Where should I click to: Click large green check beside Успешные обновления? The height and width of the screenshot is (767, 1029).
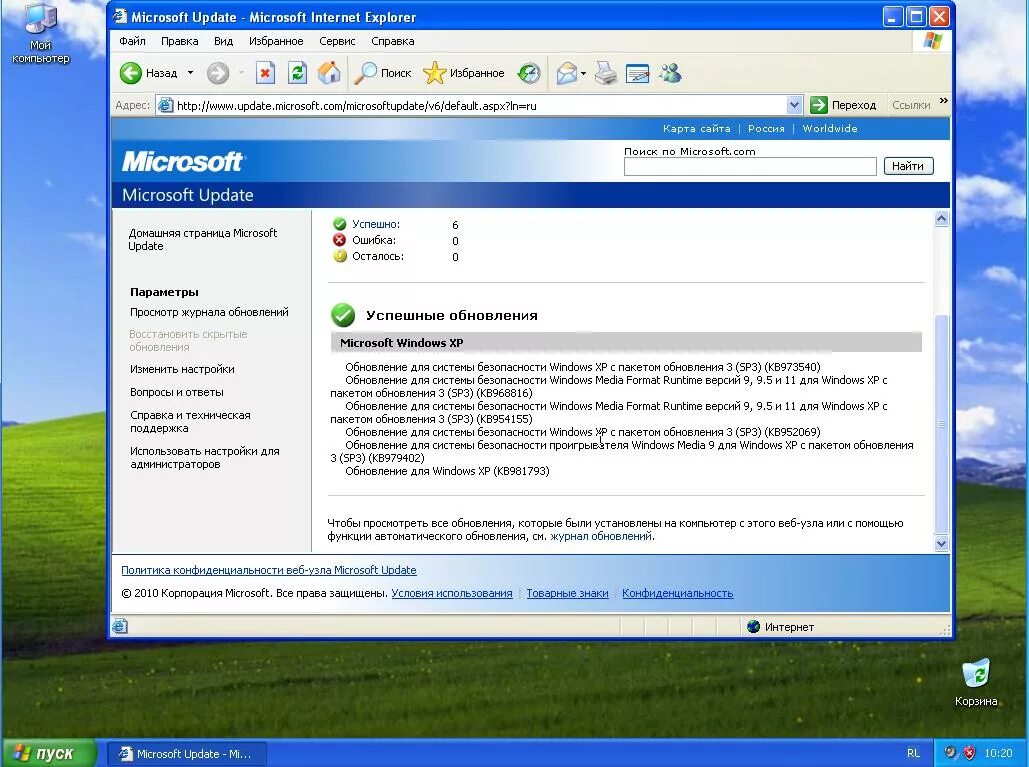pos(343,315)
